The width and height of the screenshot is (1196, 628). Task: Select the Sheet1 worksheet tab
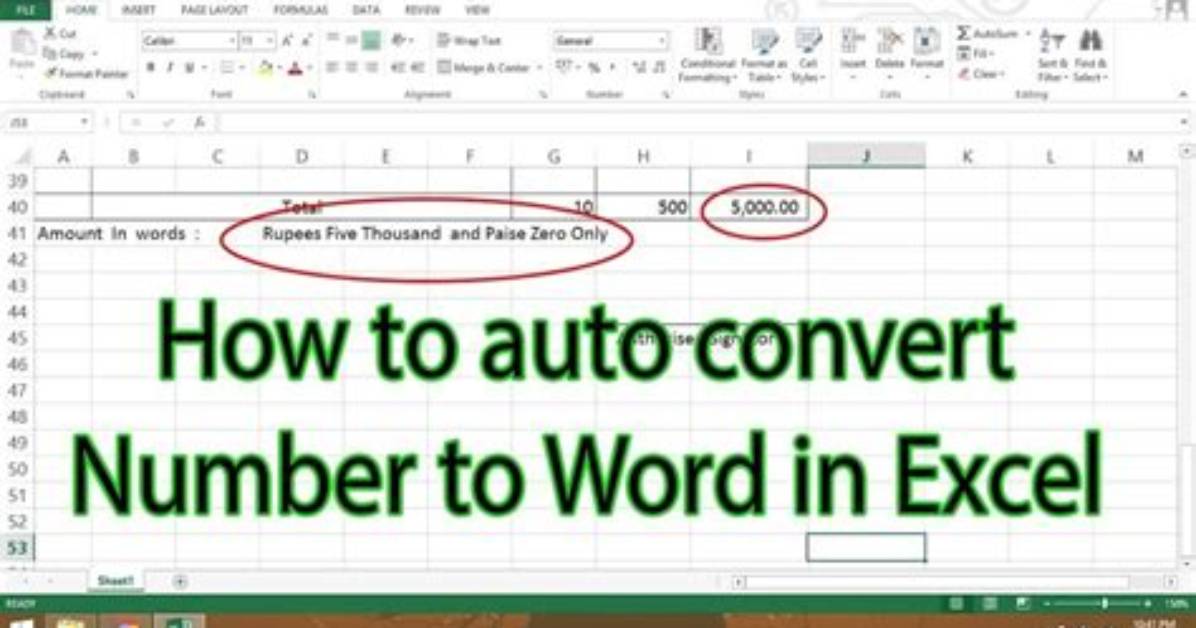coord(115,581)
